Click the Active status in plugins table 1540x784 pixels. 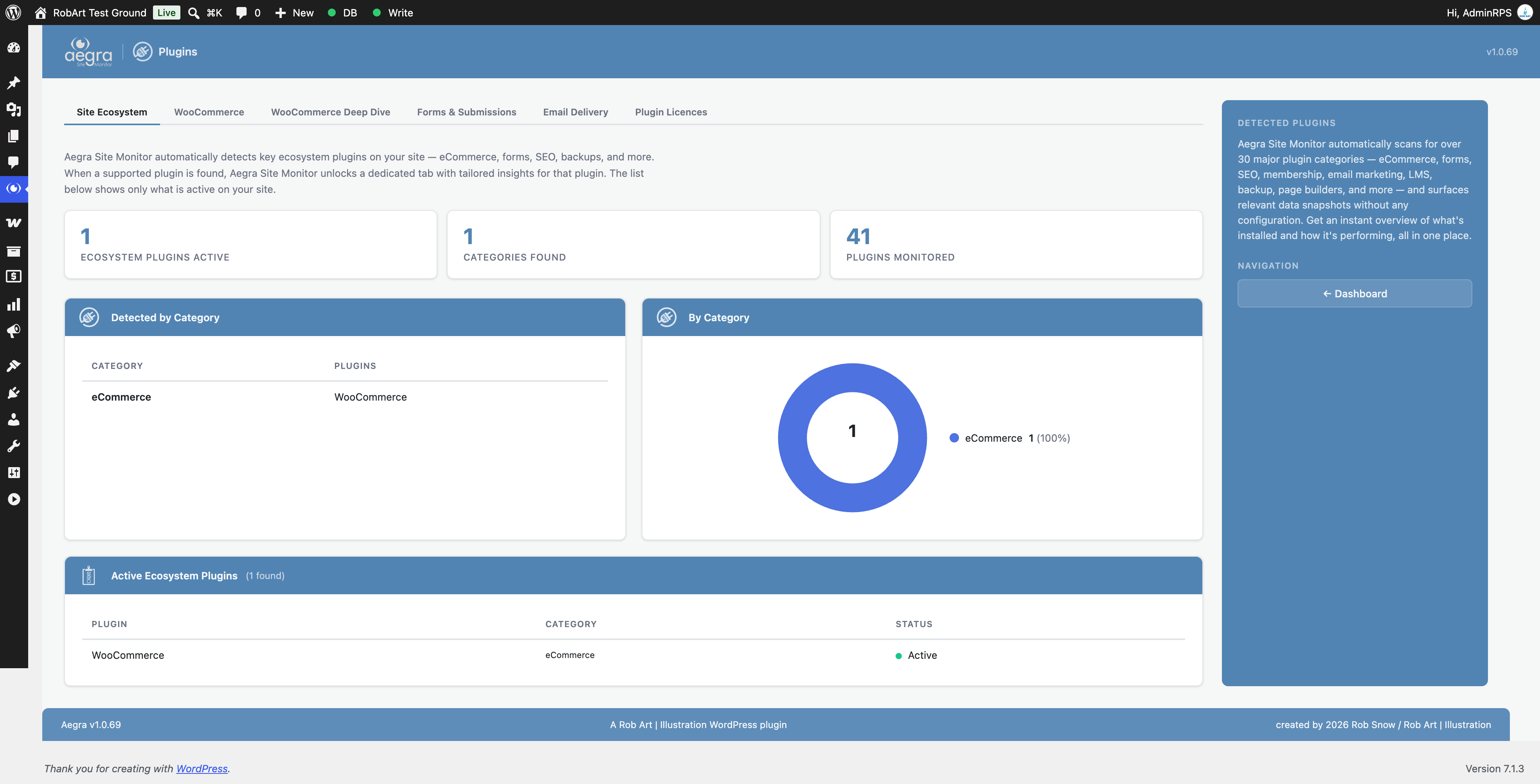[x=916, y=656]
